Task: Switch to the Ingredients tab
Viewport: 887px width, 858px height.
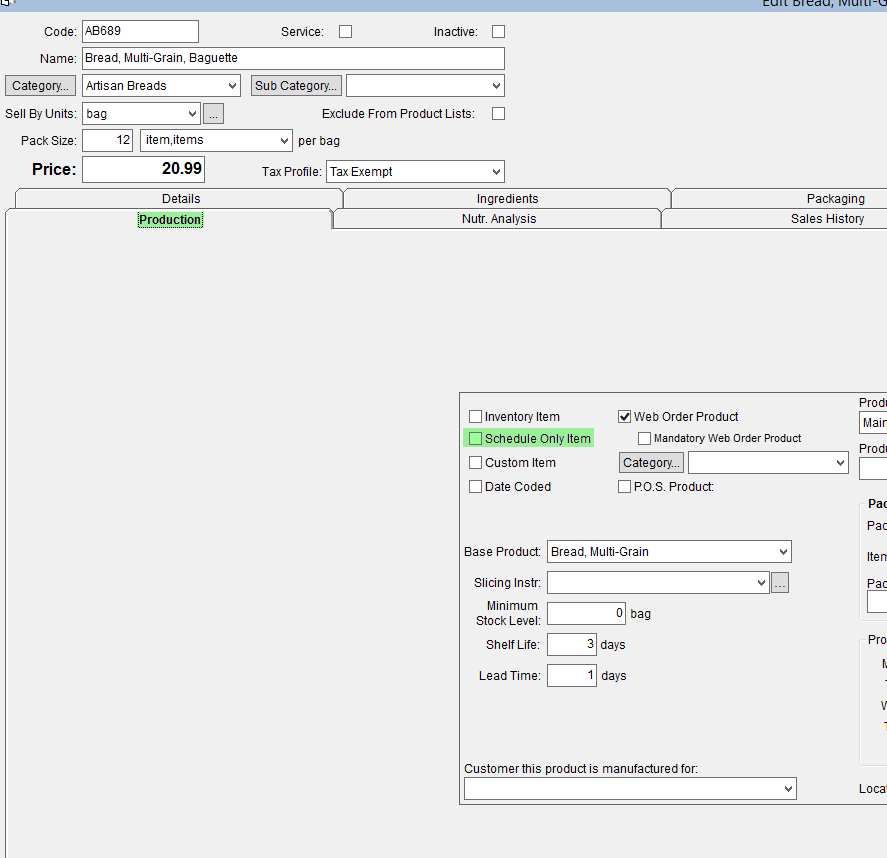Action: (507, 199)
